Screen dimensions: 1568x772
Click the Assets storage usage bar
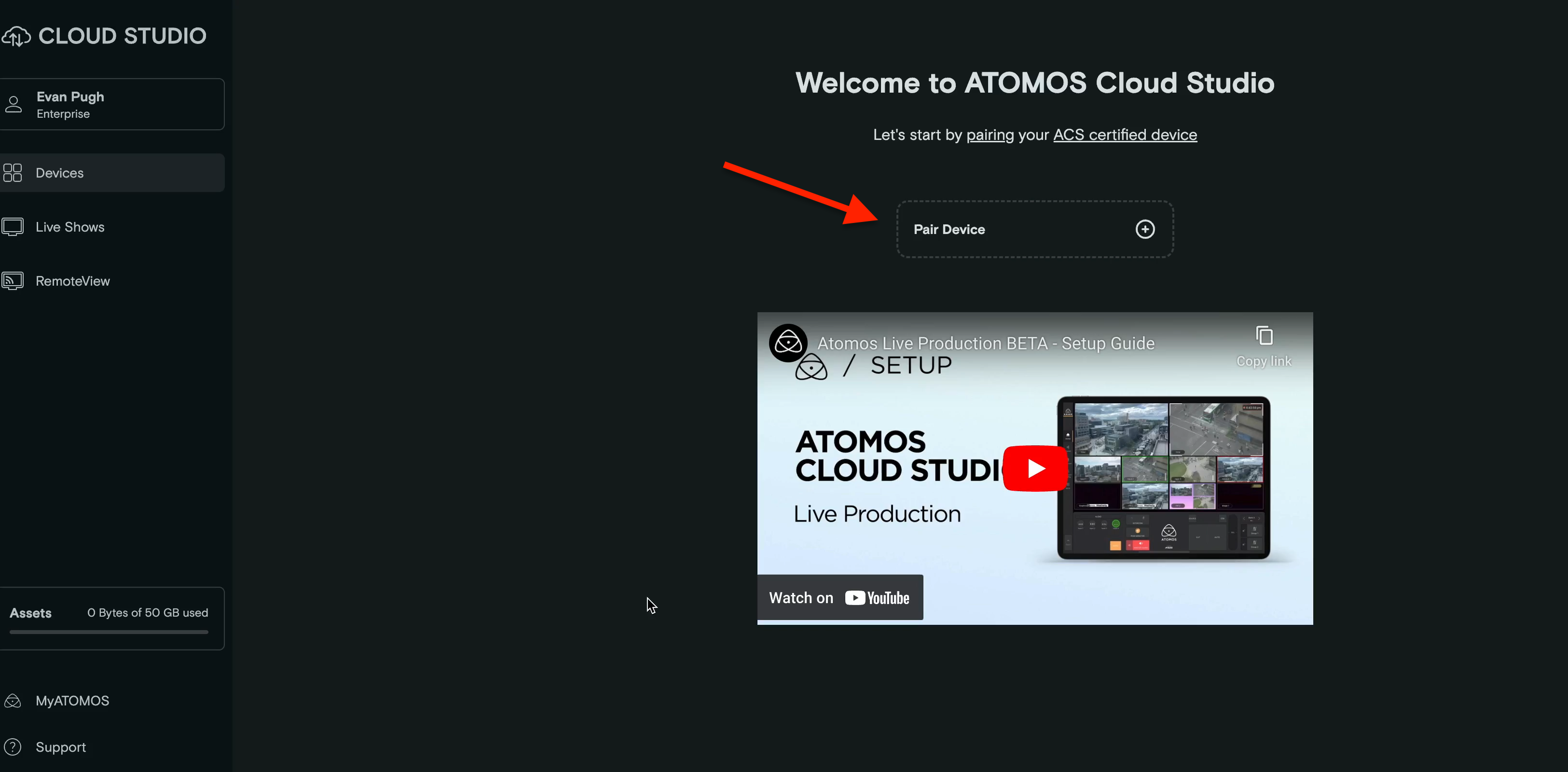[109, 632]
